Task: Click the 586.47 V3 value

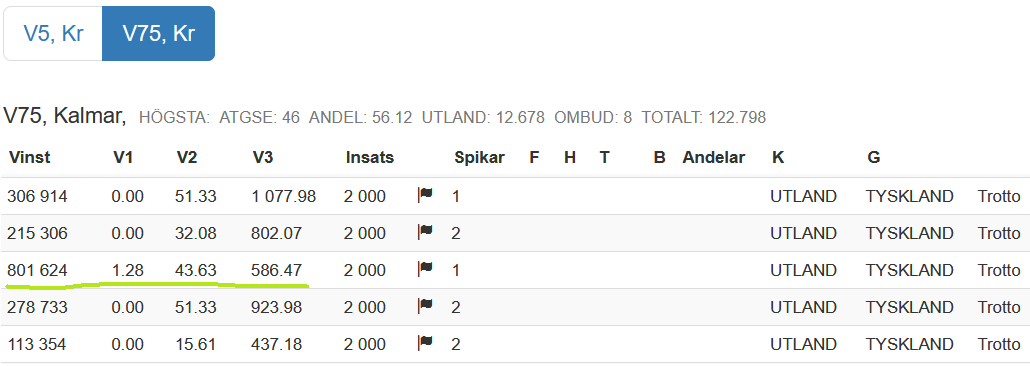Action: [277, 270]
